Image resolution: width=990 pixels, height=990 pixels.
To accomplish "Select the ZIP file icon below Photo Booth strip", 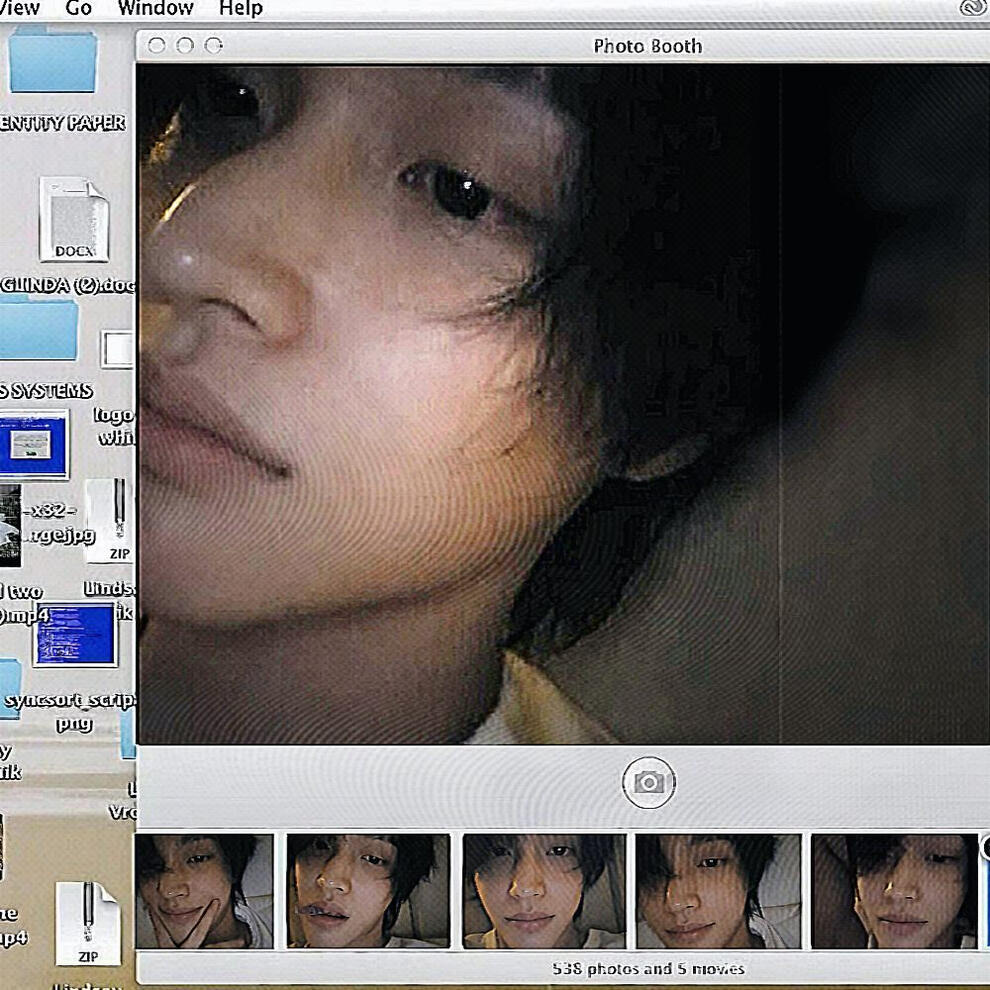I will coord(87,924).
